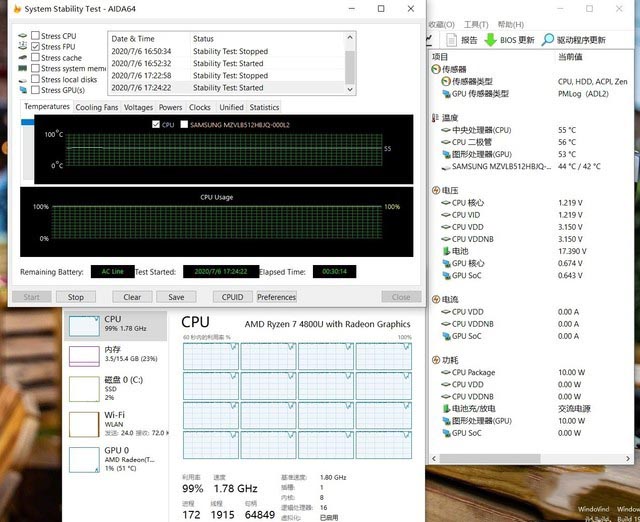640x522 pixels.
Task: Select GPU 0 in Task Manager sidebar
Action: pyautogui.click(x=116, y=459)
